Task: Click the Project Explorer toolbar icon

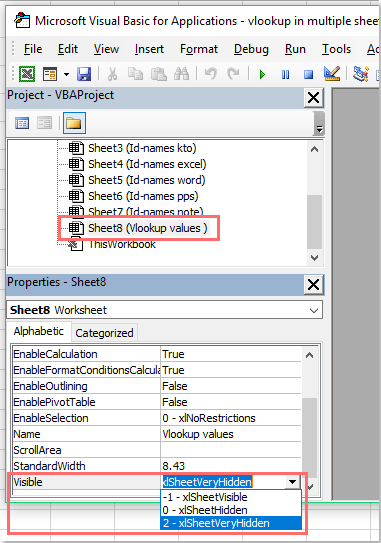Action: [361, 74]
